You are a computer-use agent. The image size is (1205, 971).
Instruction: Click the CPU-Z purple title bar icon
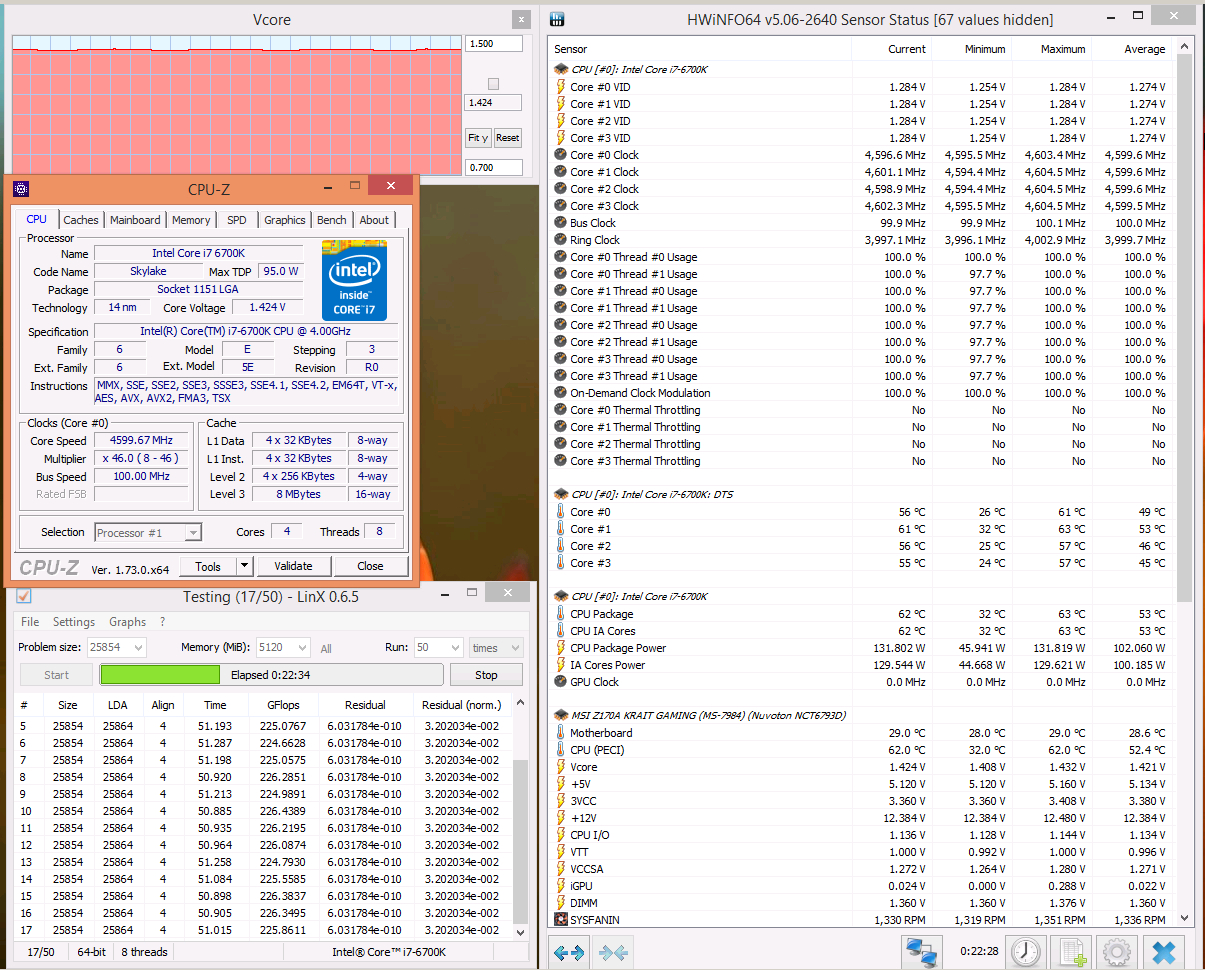tap(21, 188)
